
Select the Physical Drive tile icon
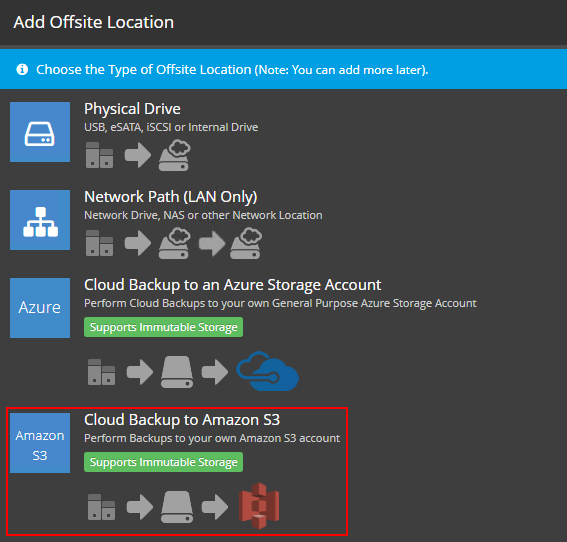click(40, 132)
